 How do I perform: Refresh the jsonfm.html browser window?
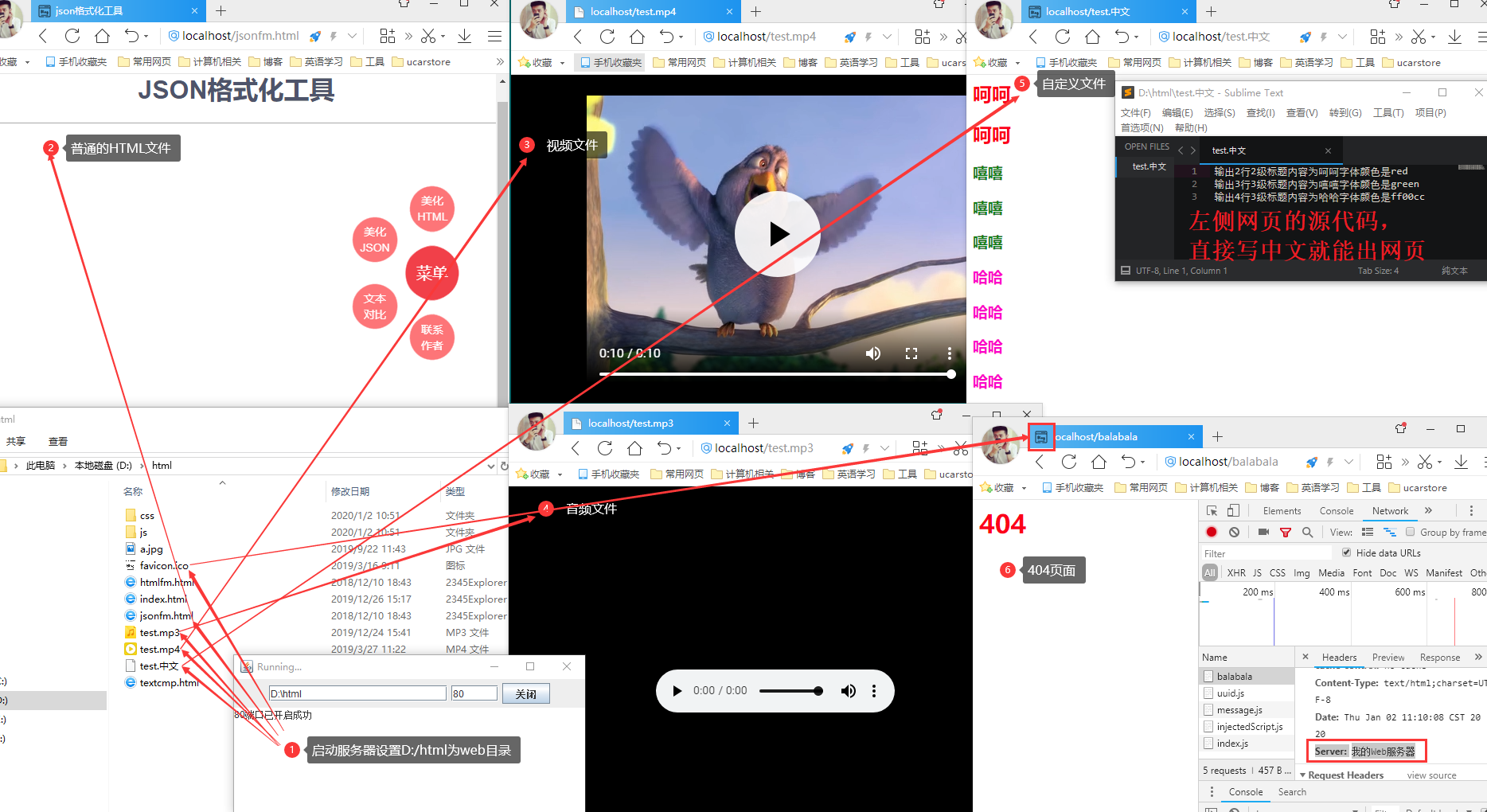pos(72,36)
